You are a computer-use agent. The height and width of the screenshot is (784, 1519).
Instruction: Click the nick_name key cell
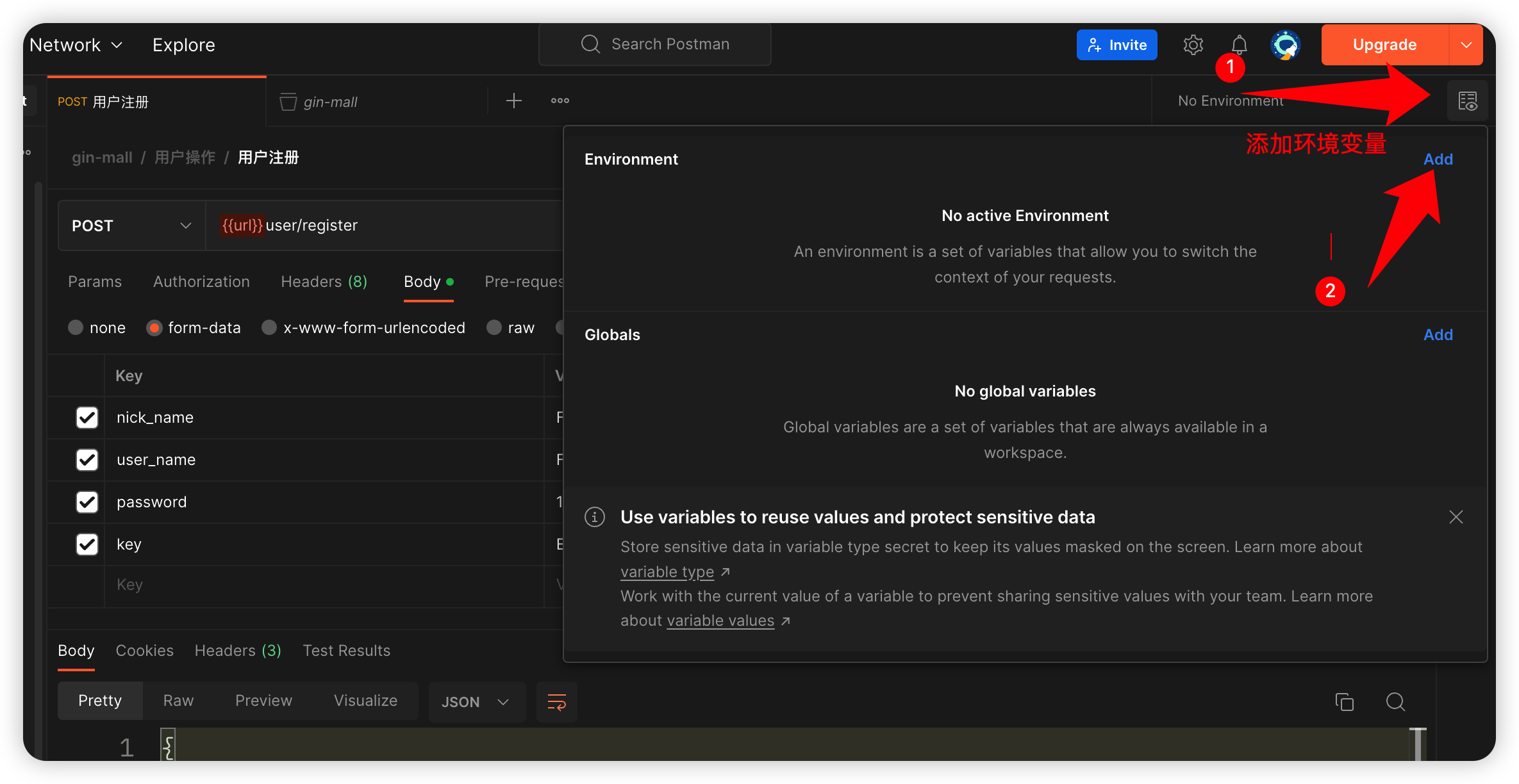tap(324, 418)
